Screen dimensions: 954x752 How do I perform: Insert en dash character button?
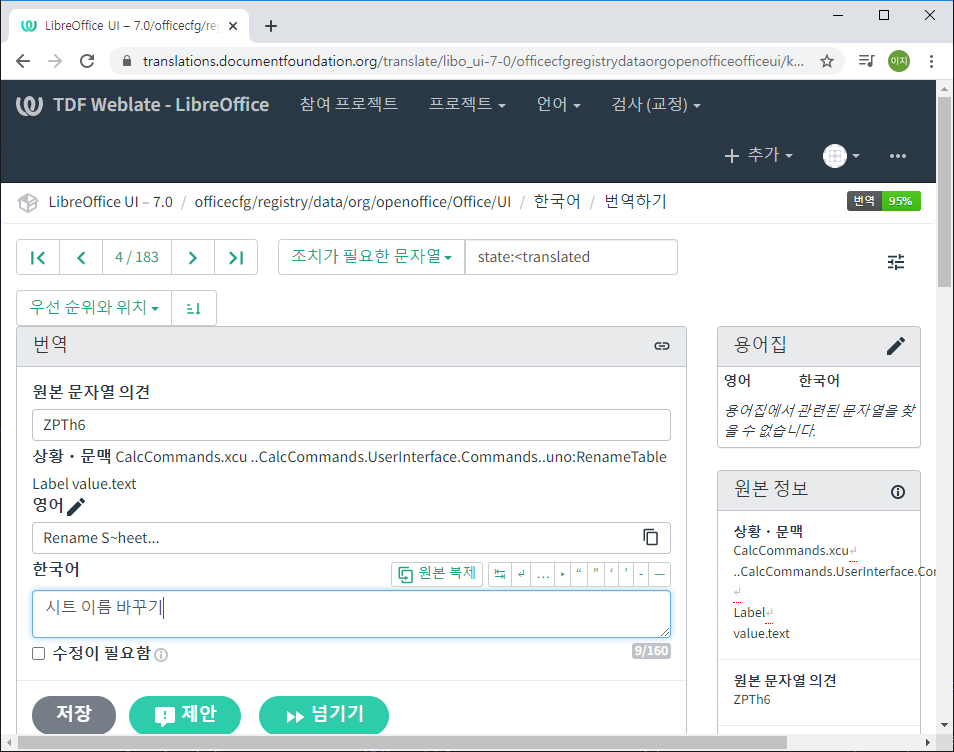point(641,574)
